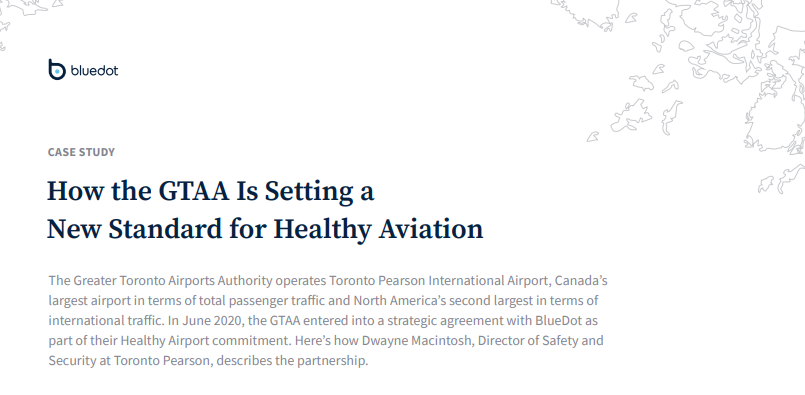Image resolution: width=805 pixels, height=395 pixels.
Task: Select the CASE STUDY label
Action: (81, 152)
